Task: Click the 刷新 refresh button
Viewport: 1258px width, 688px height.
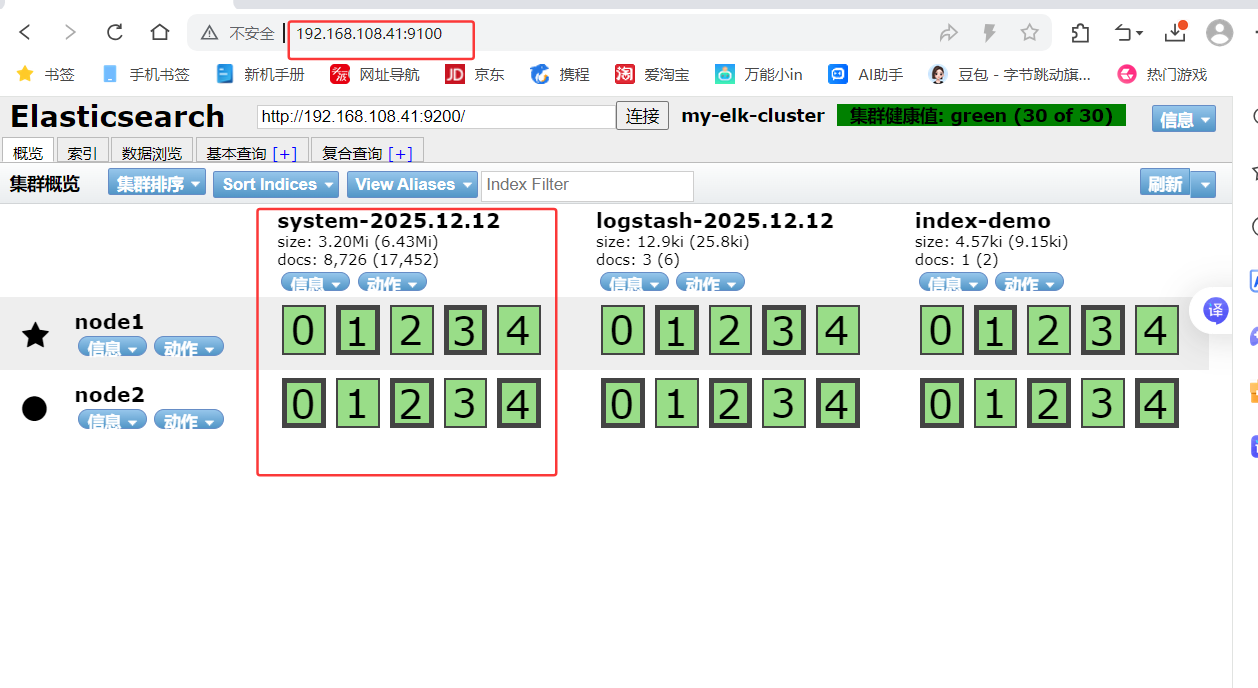Action: (x=1165, y=183)
